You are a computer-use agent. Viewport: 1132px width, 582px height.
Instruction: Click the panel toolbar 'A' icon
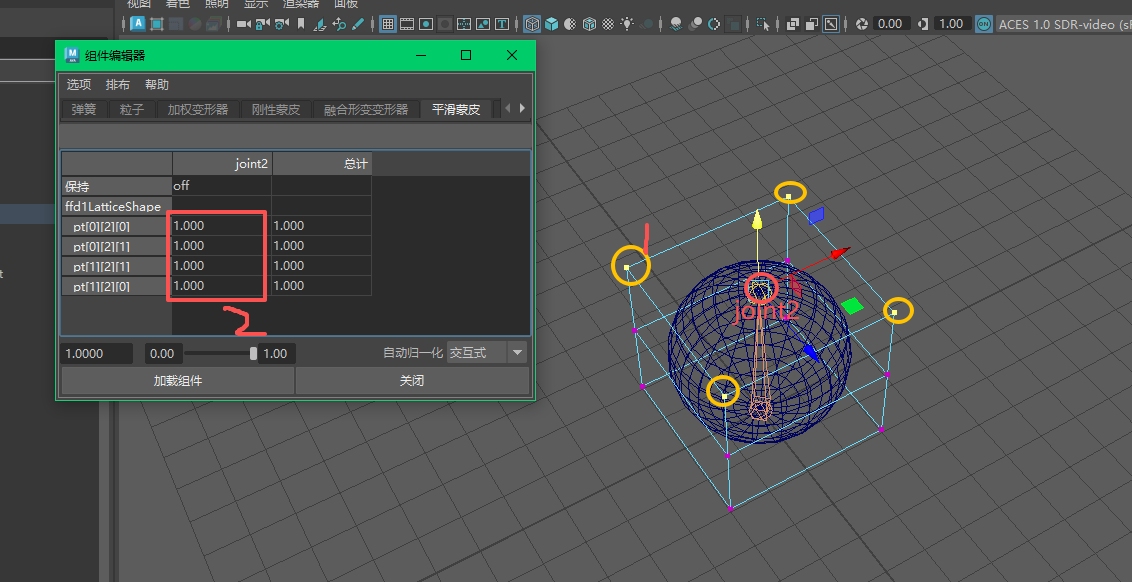(x=138, y=24)
